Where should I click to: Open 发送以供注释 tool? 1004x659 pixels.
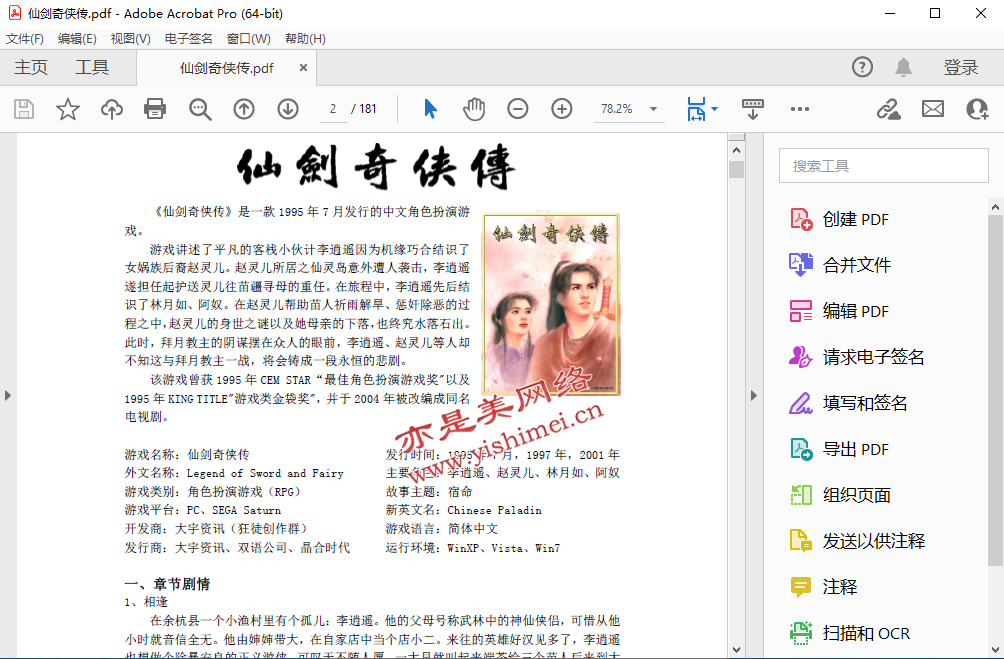pos(857,541)
